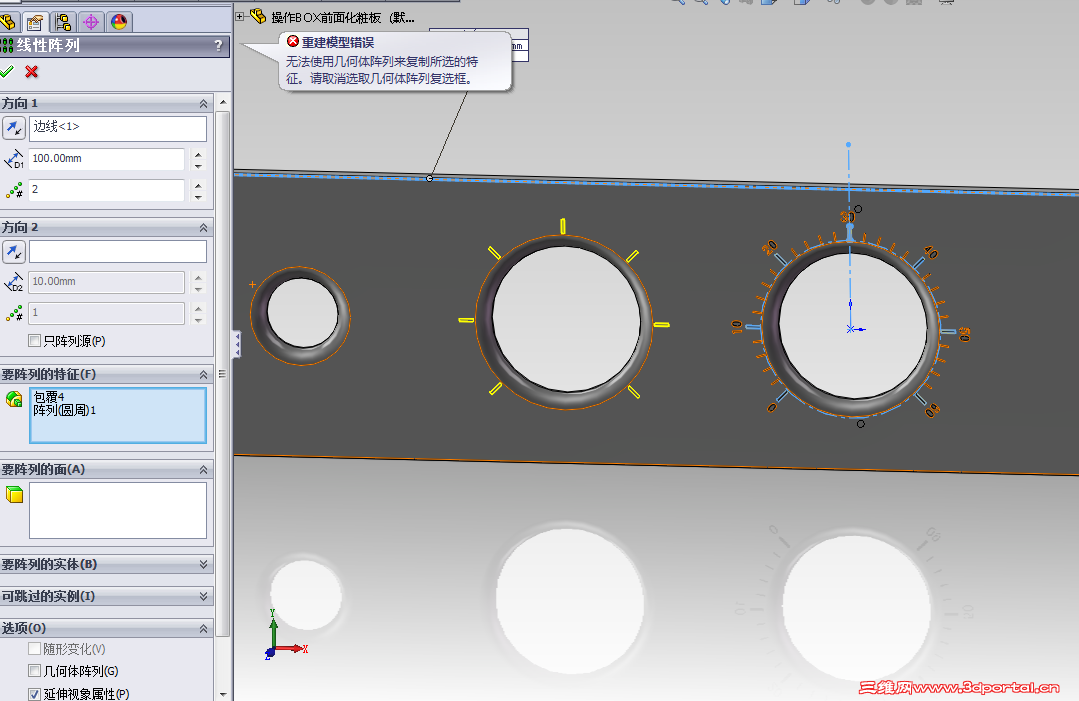Image resolution: width=1079 pixels, height=701 pixels.
Task: Increase direction 1 spacing value
Action: point(198,154)
